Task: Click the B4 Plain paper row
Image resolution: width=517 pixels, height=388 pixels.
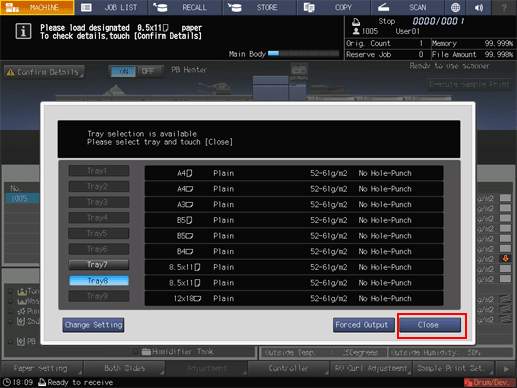Action: (x=294, y=252)
